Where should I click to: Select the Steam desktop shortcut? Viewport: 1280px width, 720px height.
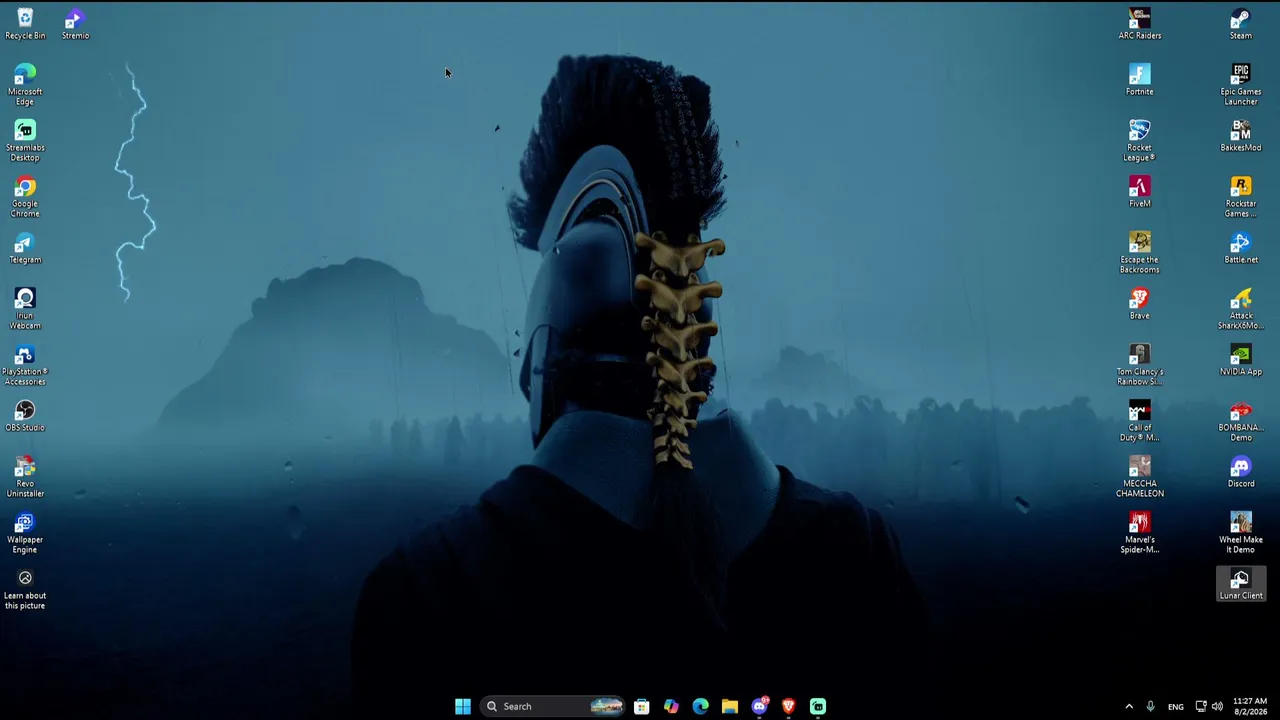coord(1241,24)
